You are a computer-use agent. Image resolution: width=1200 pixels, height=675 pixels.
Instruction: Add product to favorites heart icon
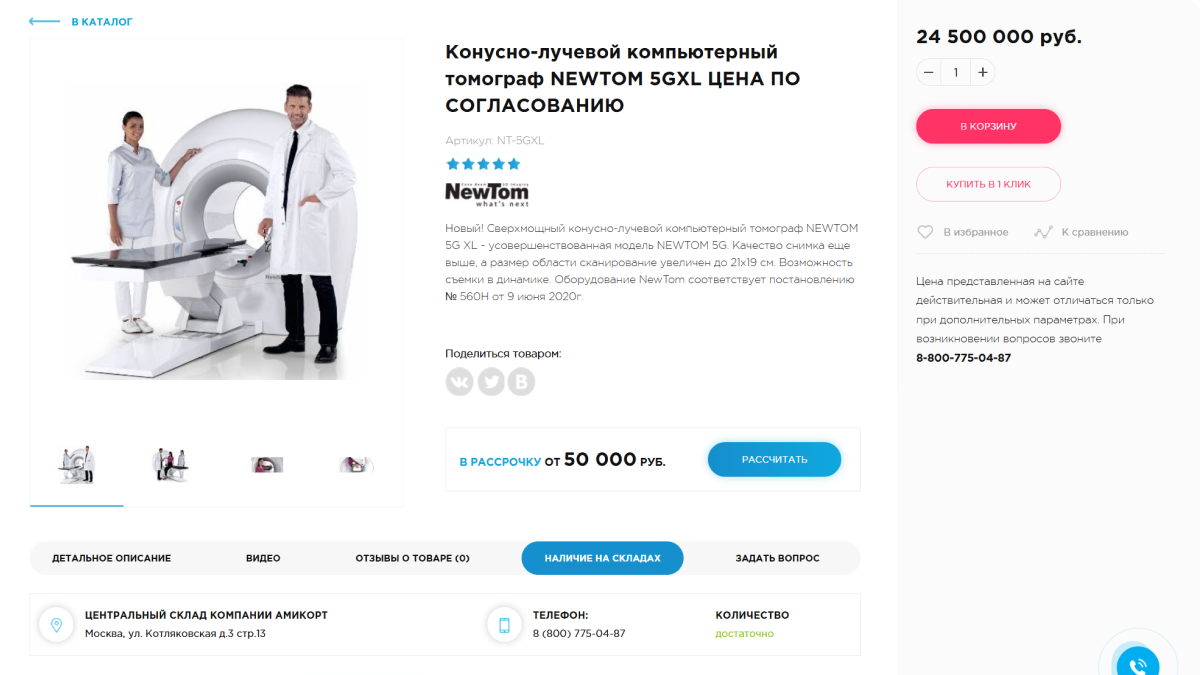coord(926,232)
